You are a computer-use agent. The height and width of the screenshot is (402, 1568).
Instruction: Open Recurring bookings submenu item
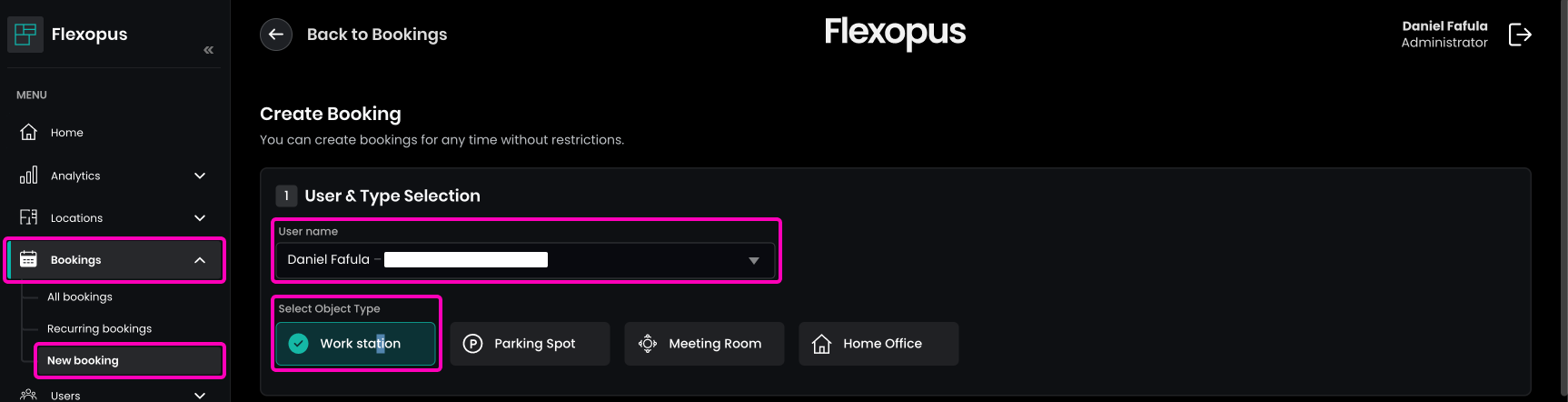point(99,329)
